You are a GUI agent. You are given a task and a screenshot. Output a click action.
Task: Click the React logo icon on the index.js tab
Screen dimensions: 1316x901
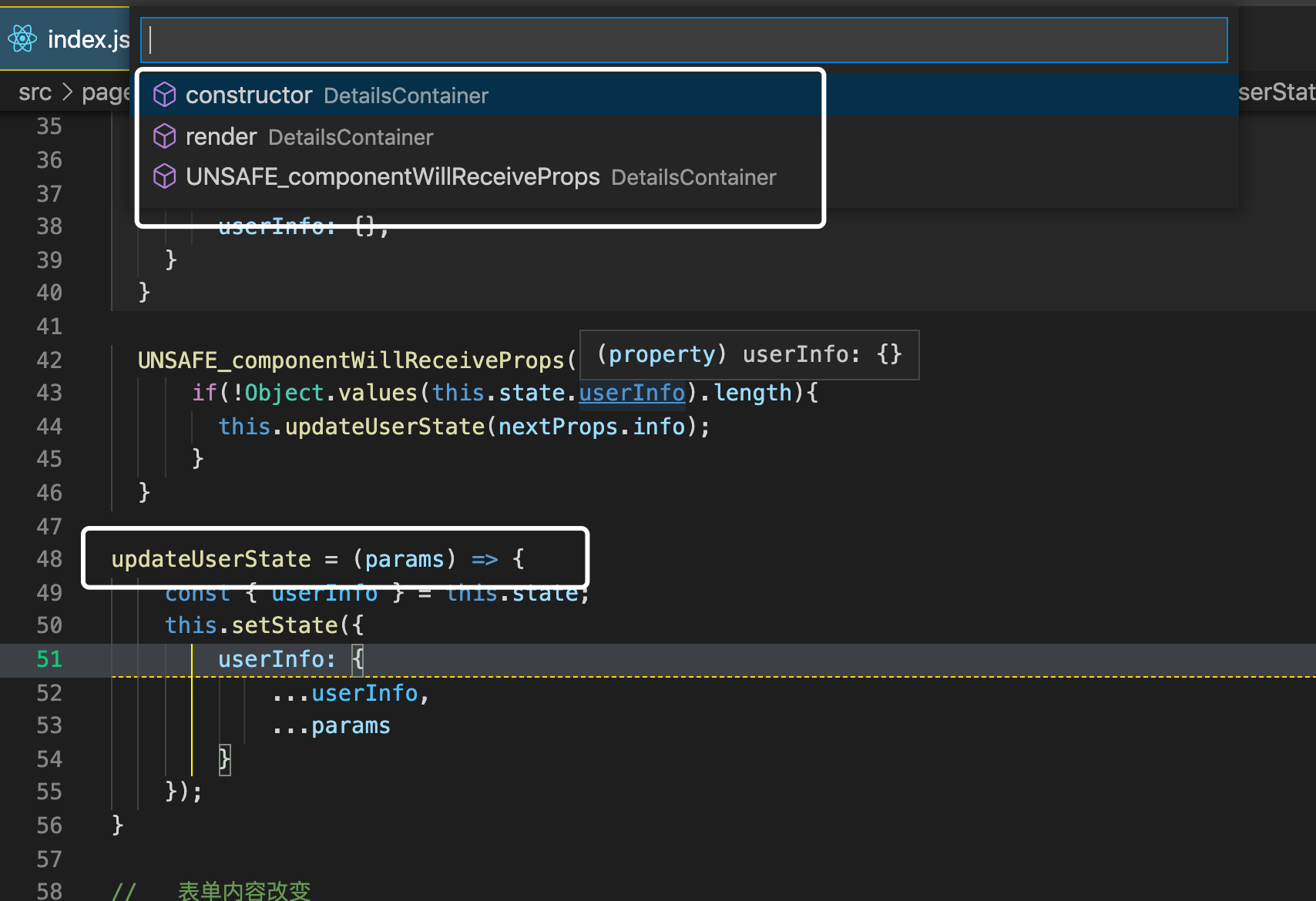click(x=22, y=39)
